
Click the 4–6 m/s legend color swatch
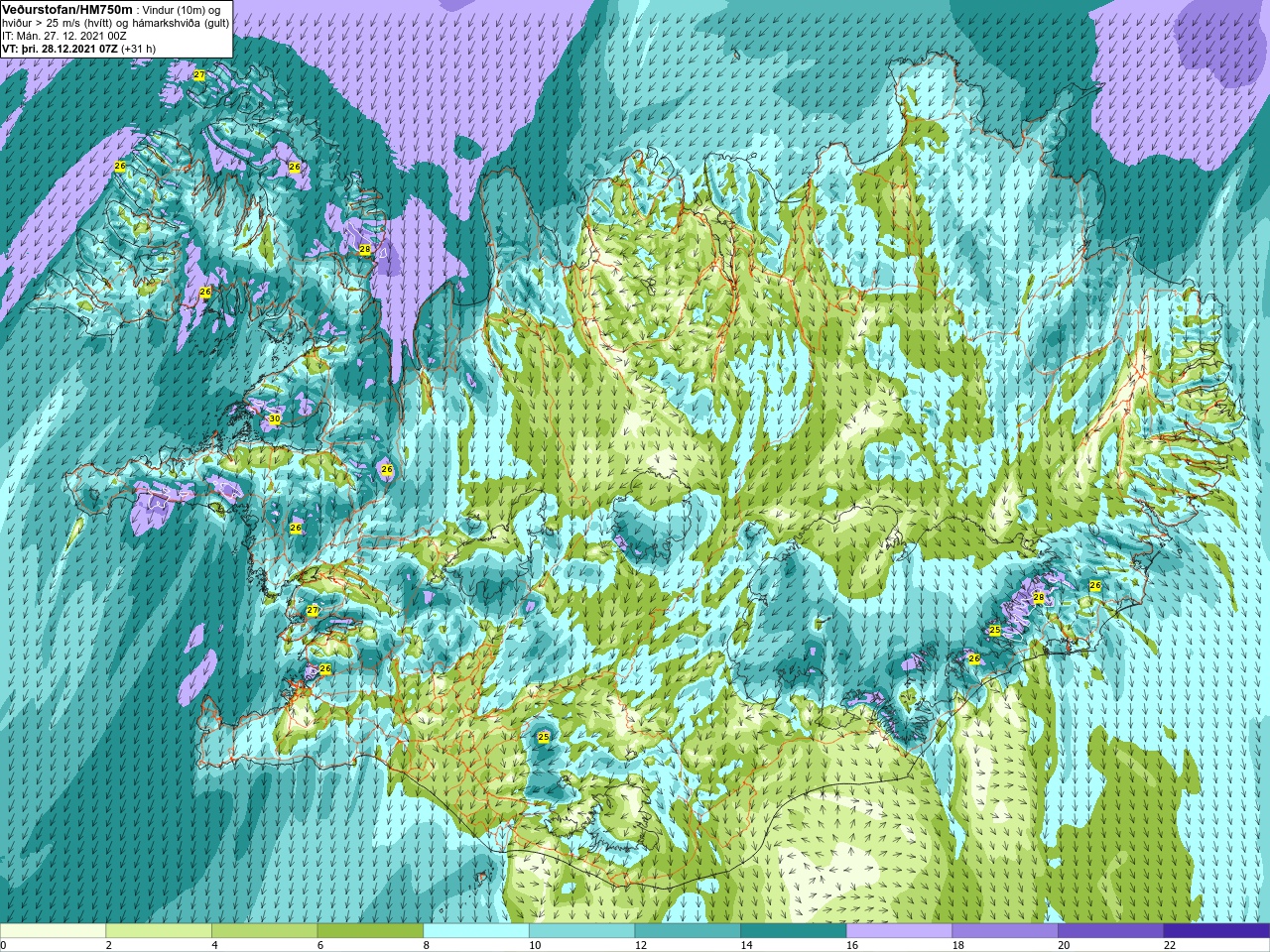(x=264, y=930)
